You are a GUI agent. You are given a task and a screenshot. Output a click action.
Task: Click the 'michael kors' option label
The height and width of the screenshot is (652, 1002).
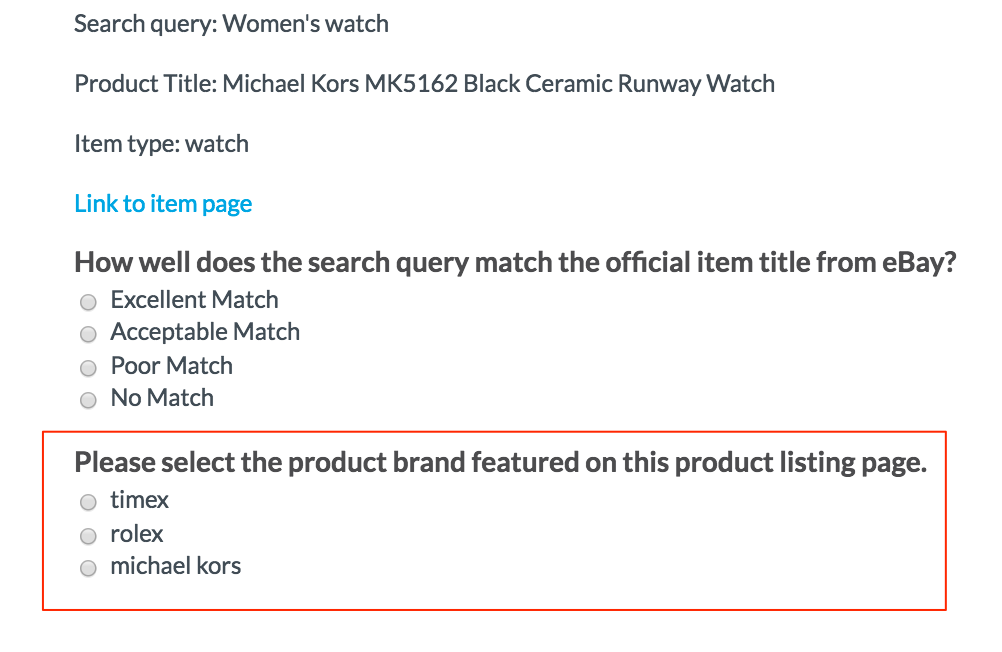point(176,566)
